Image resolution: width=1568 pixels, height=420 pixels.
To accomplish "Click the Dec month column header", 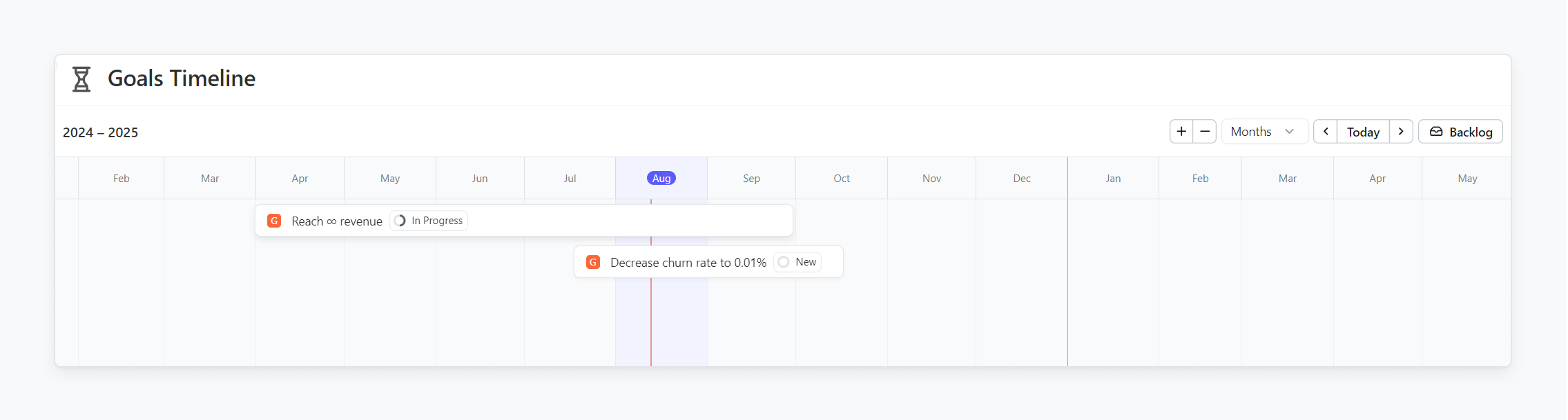I will tap(1022, 179).
